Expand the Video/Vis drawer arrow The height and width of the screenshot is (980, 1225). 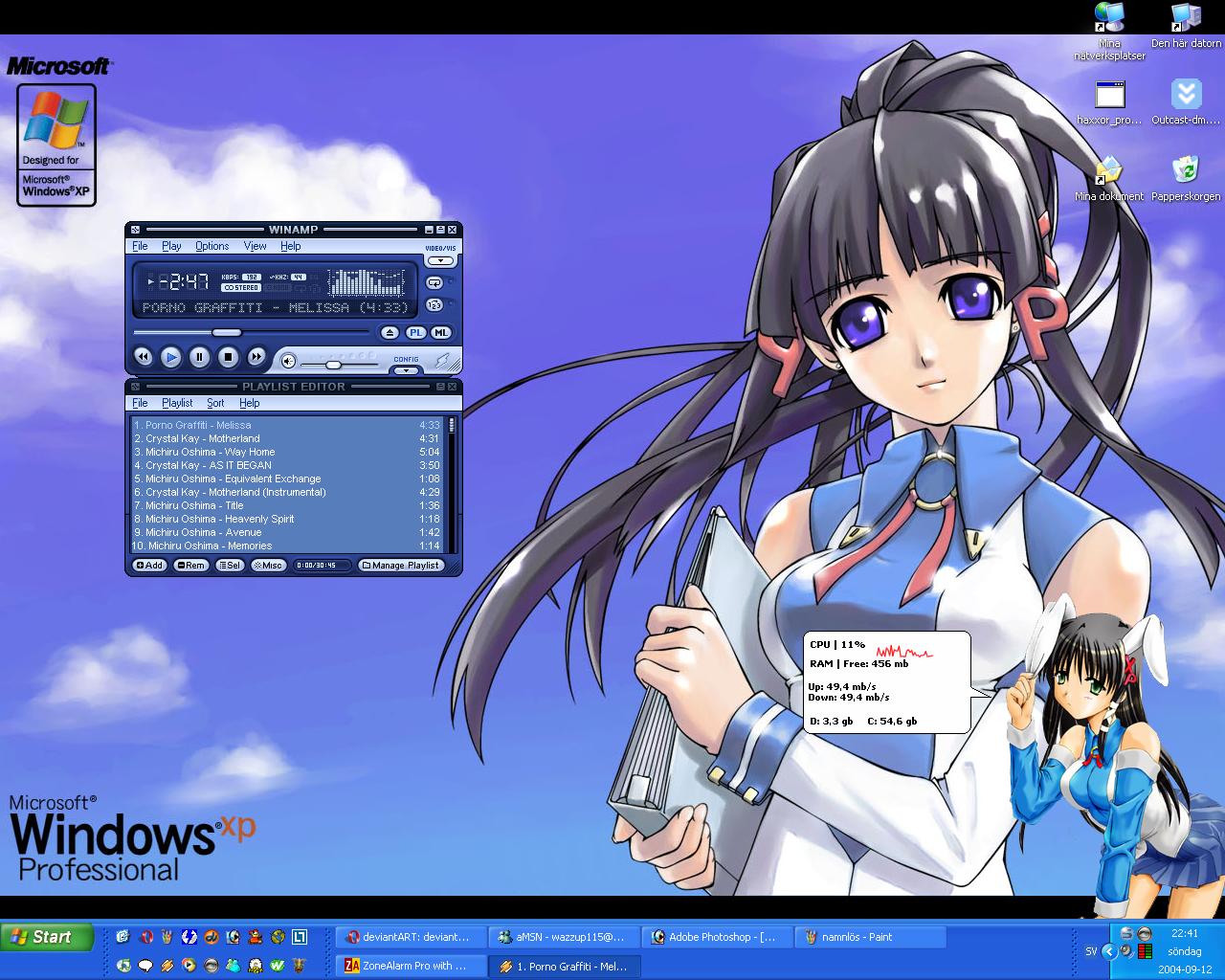click(440, 260)
